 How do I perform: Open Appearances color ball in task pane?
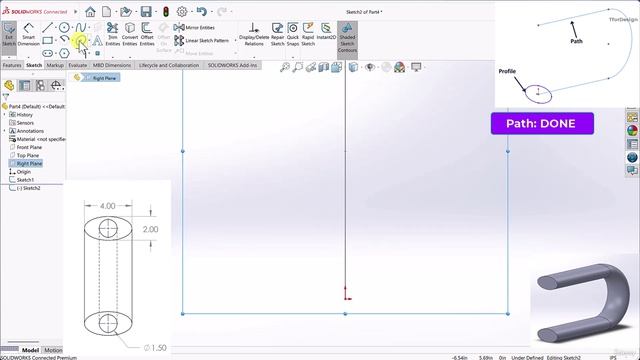(x=632, y=131)
